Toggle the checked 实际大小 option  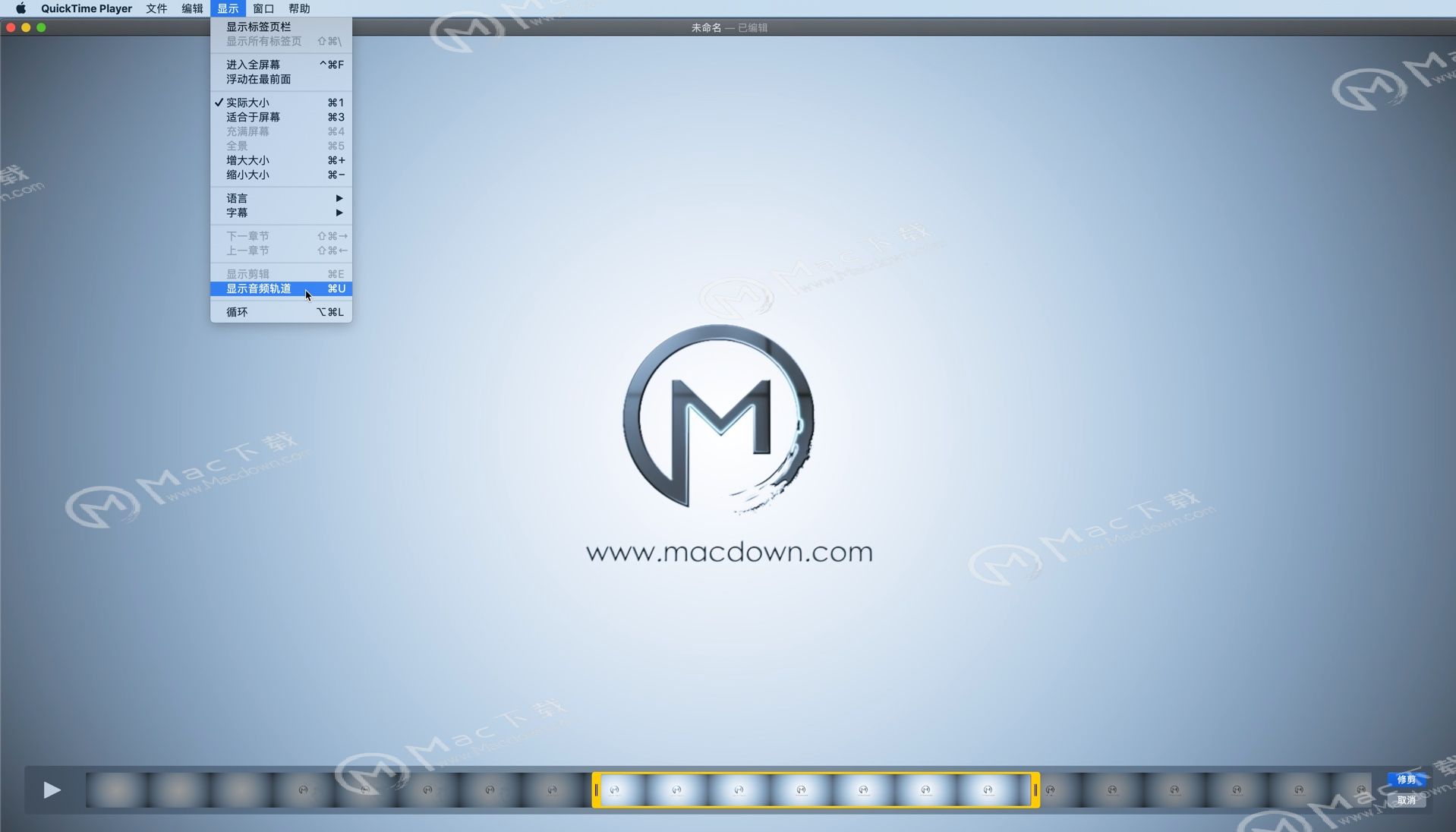pyautogui.click(x=281, y=102)
